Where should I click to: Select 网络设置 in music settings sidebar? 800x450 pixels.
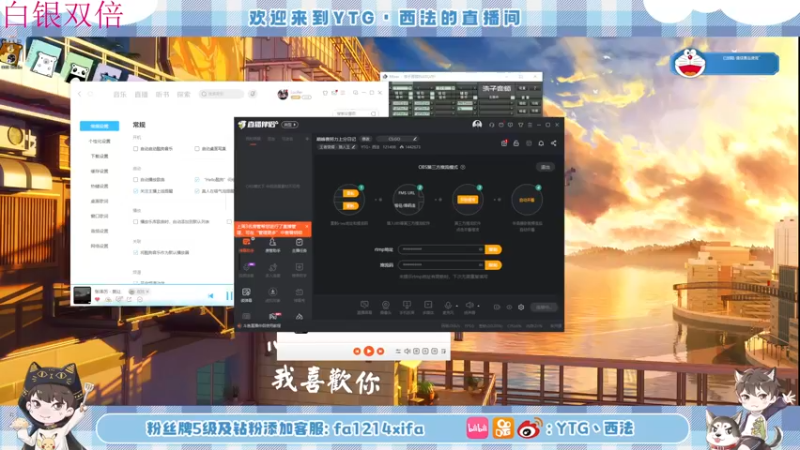(x=99, y=246)
